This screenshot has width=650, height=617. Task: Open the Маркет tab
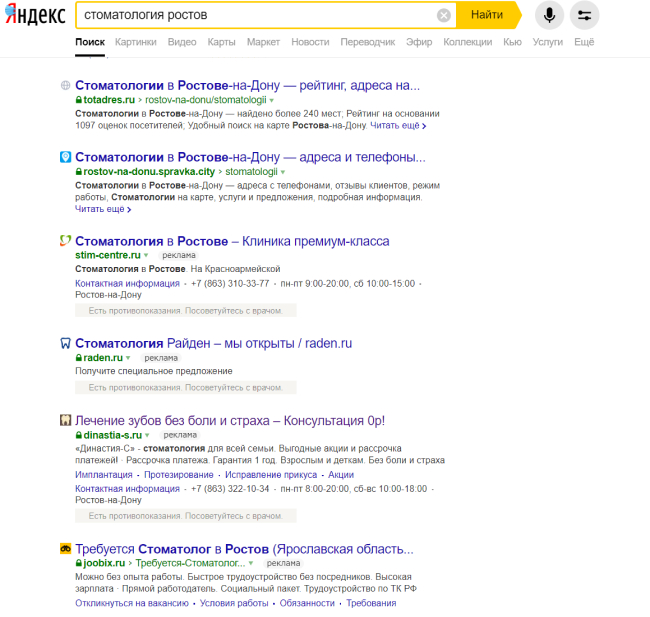pyautogui.click(x=263, y=42)
